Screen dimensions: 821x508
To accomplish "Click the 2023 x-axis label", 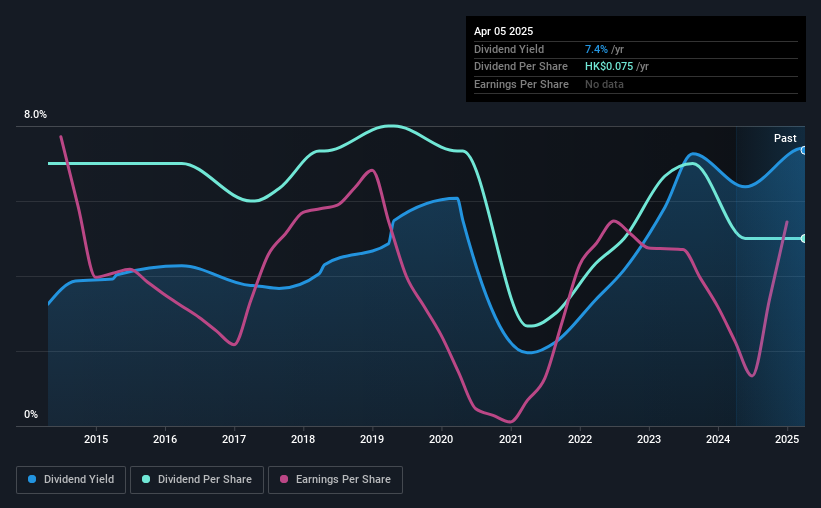I will coord(649,439).
